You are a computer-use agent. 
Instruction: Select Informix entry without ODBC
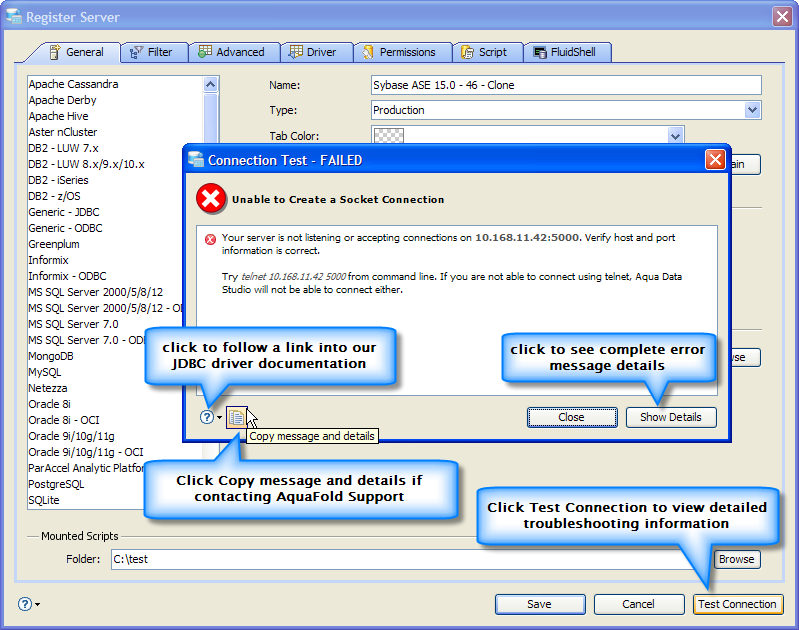48,260
